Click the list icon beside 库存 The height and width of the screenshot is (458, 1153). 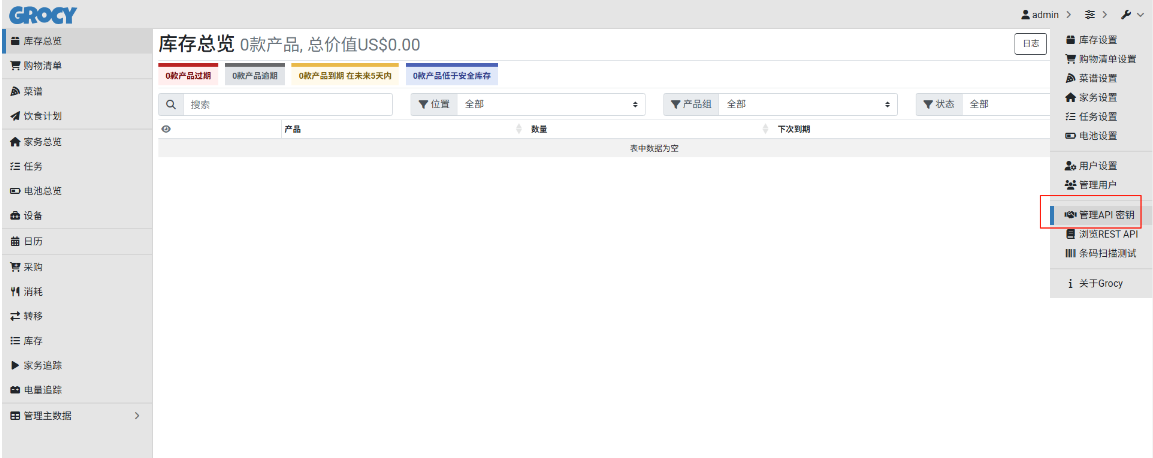15,341
